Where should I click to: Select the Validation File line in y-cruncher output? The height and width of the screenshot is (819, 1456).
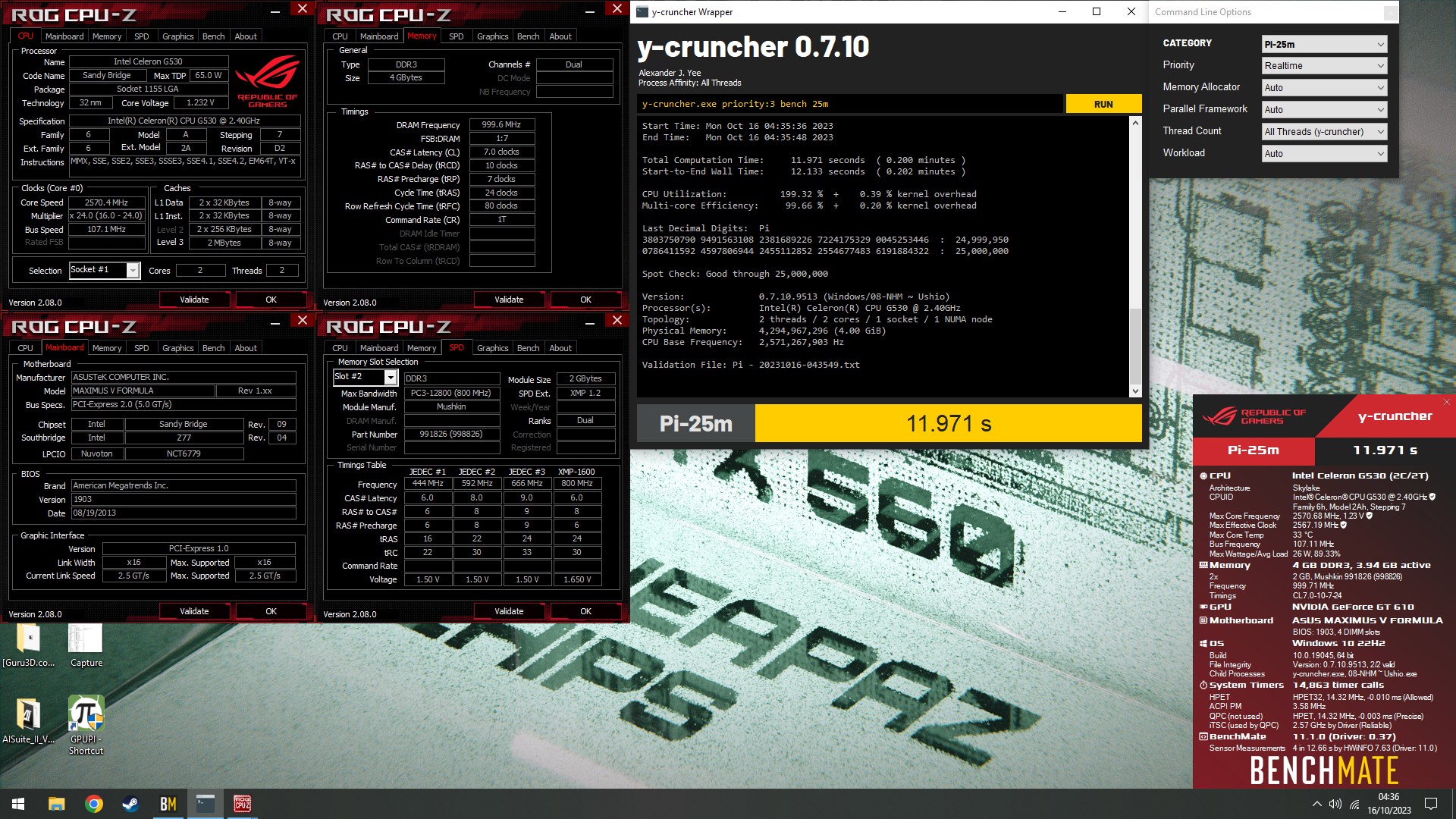[x=751, y=365]
